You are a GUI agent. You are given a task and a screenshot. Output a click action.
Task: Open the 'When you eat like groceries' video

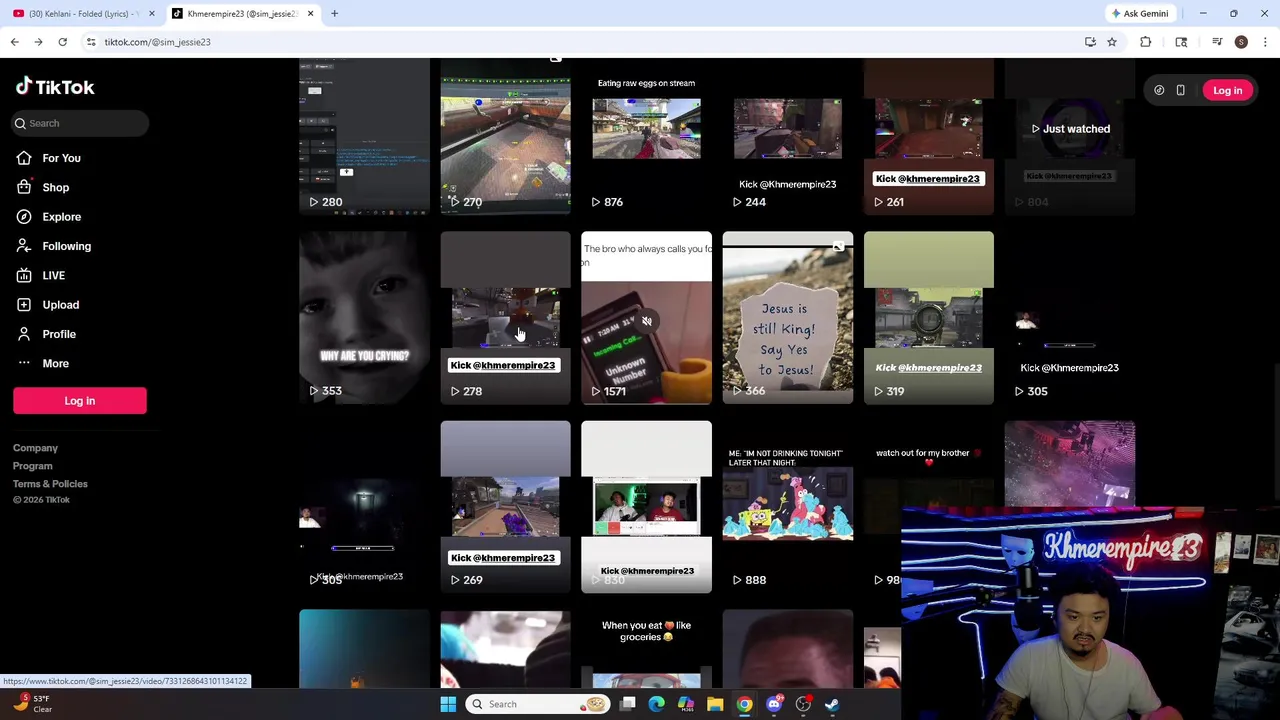pyautogui.click(x=646, y=648)
